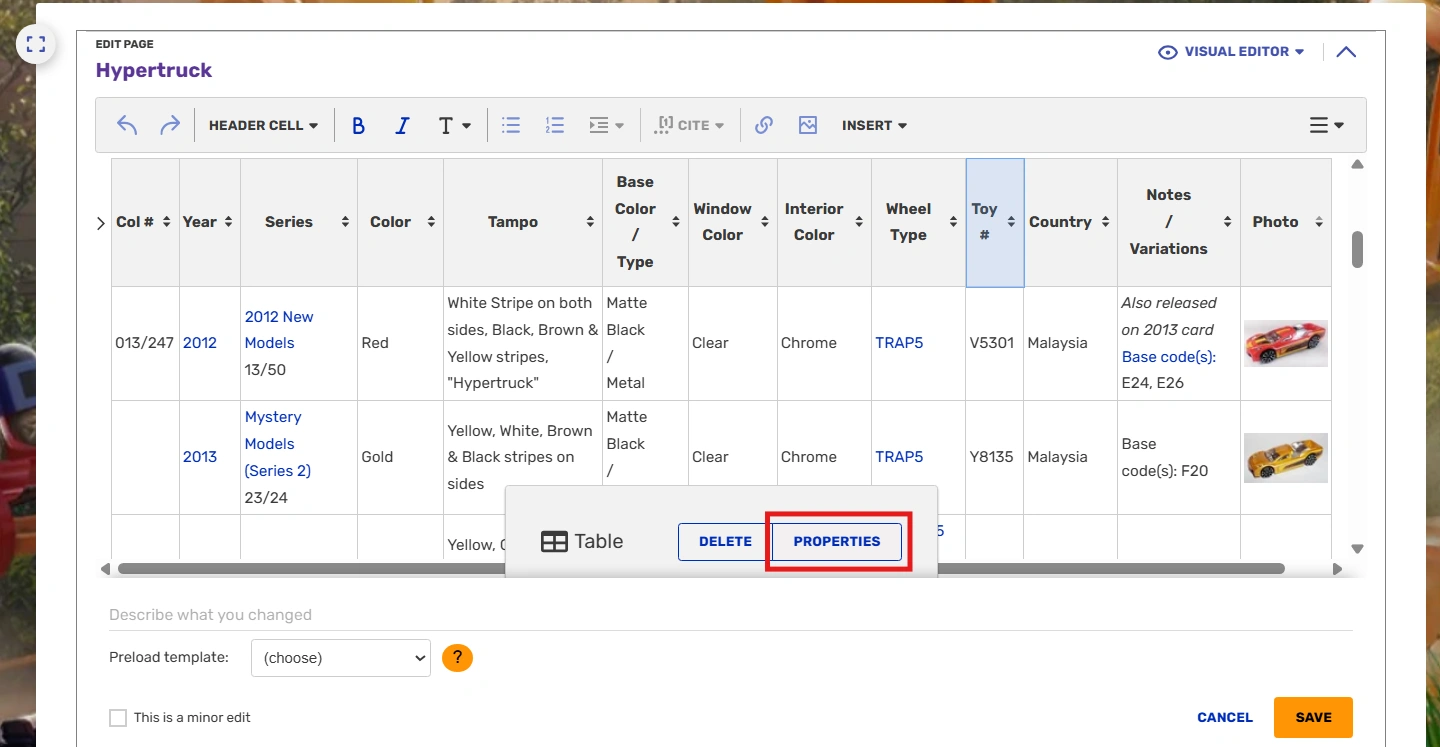Open the hamburger page options menu
Viewport: 1440px width, 747px height.
1326,125
